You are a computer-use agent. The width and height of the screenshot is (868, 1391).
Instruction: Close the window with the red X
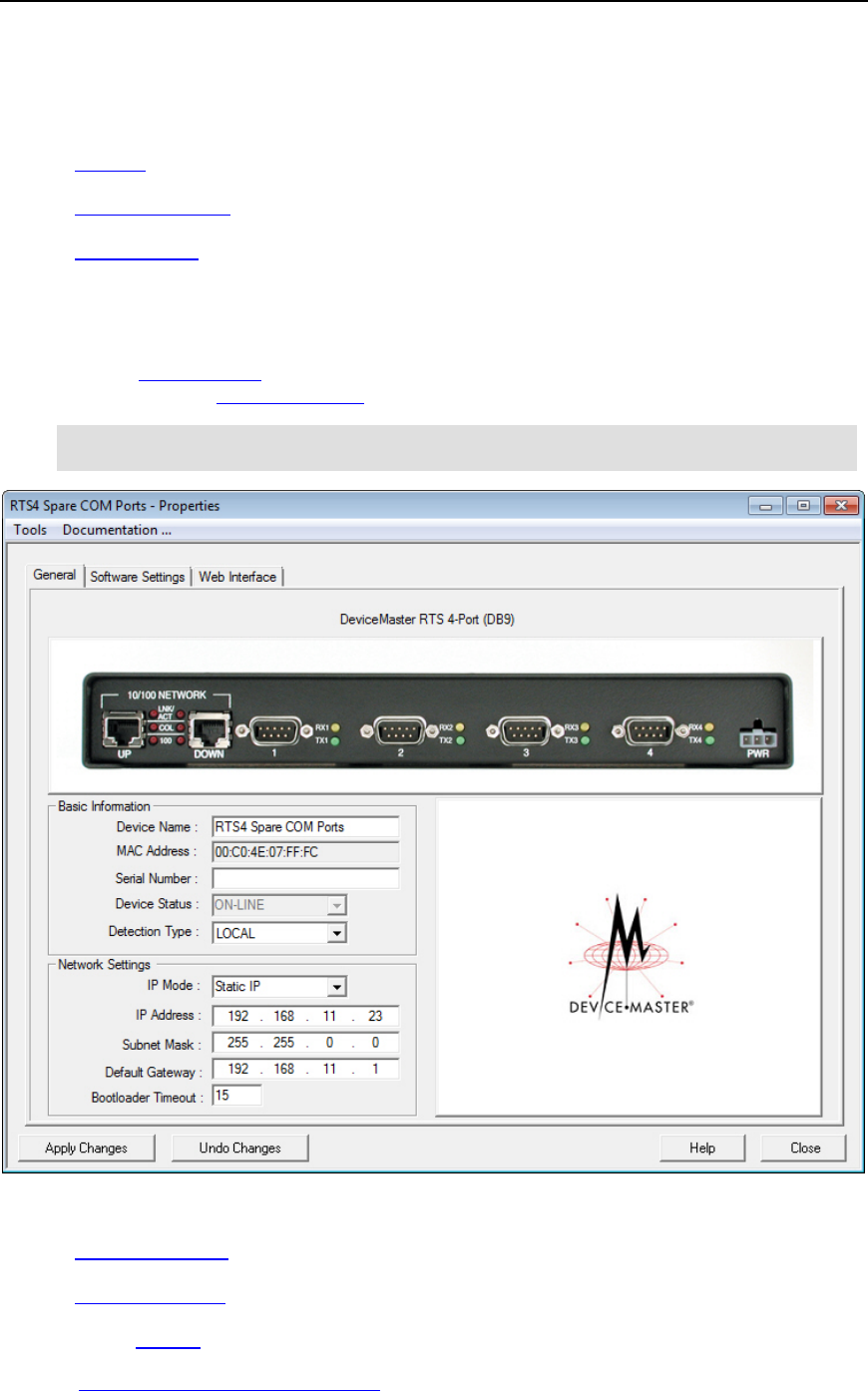pyautogui.click(x=841, y=506)
